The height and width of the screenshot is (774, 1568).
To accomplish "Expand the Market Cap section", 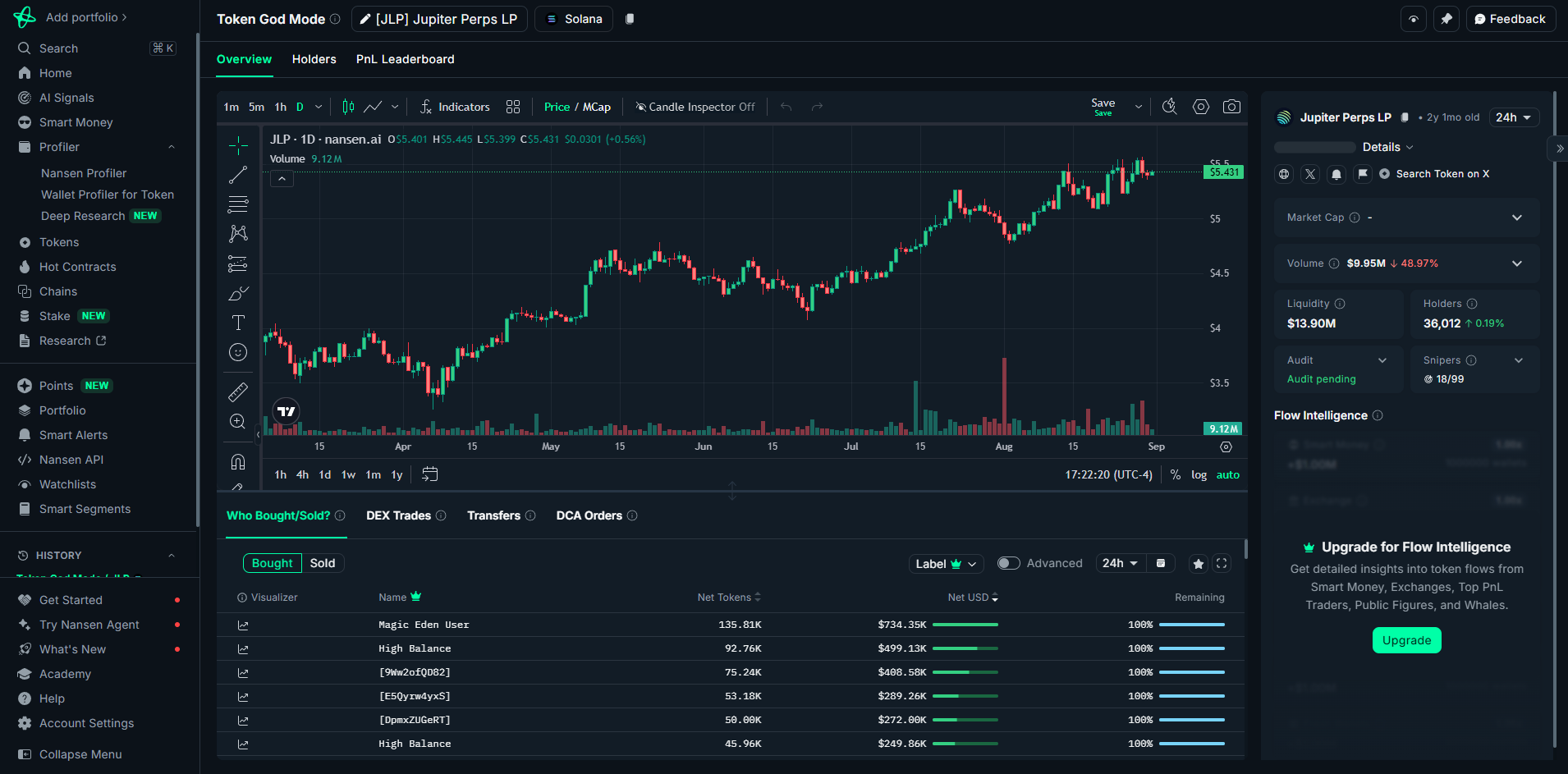I will (1515, 218).
